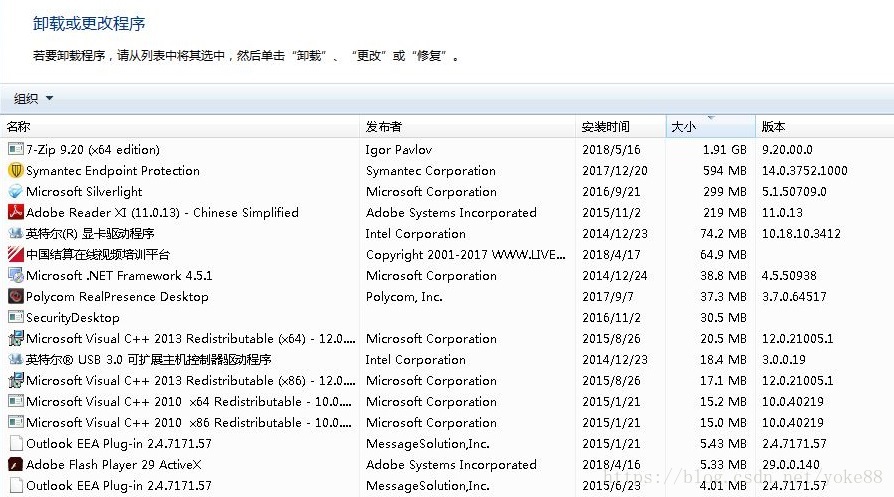Select Adobe Reader XI (11.0.13) Chinese Simplified
The height and width of the screenshot is (497, 894).
pos(162,212)
